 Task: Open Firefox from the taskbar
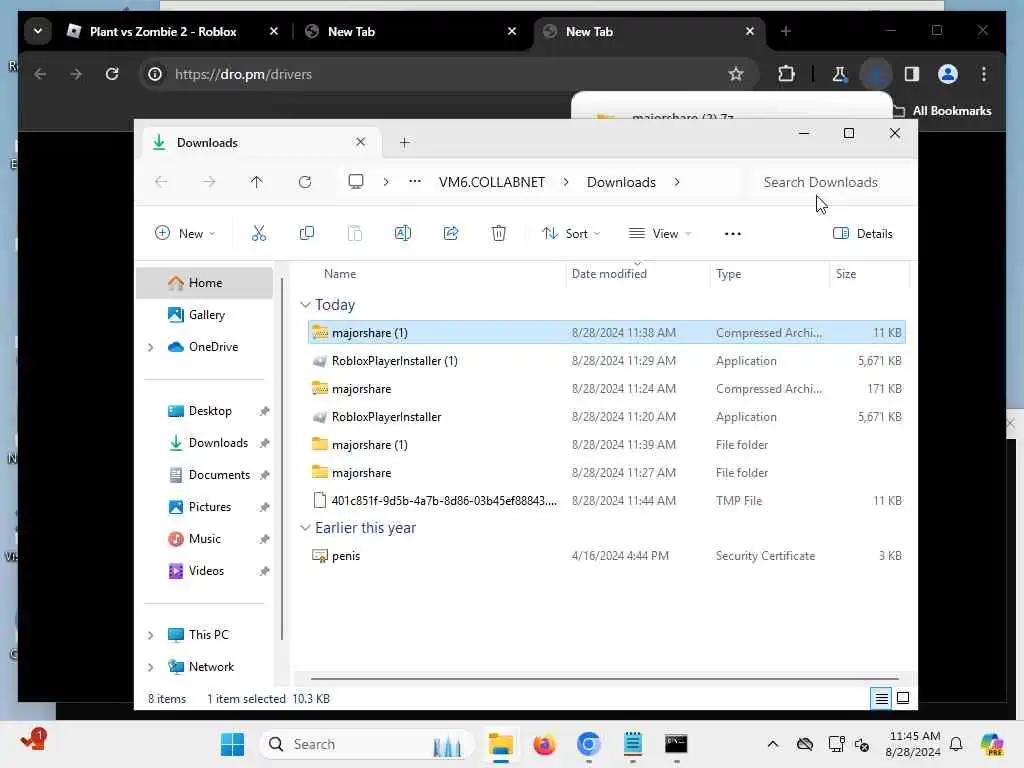click(544, 744)
